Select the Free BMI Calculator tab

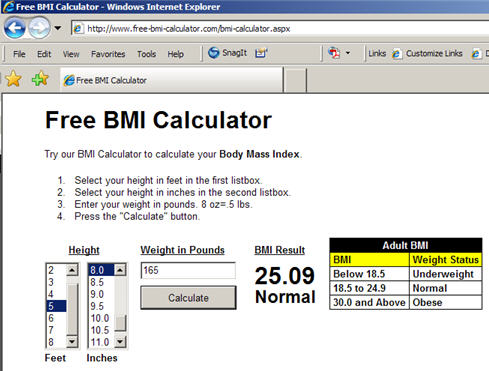pos(172,80)
